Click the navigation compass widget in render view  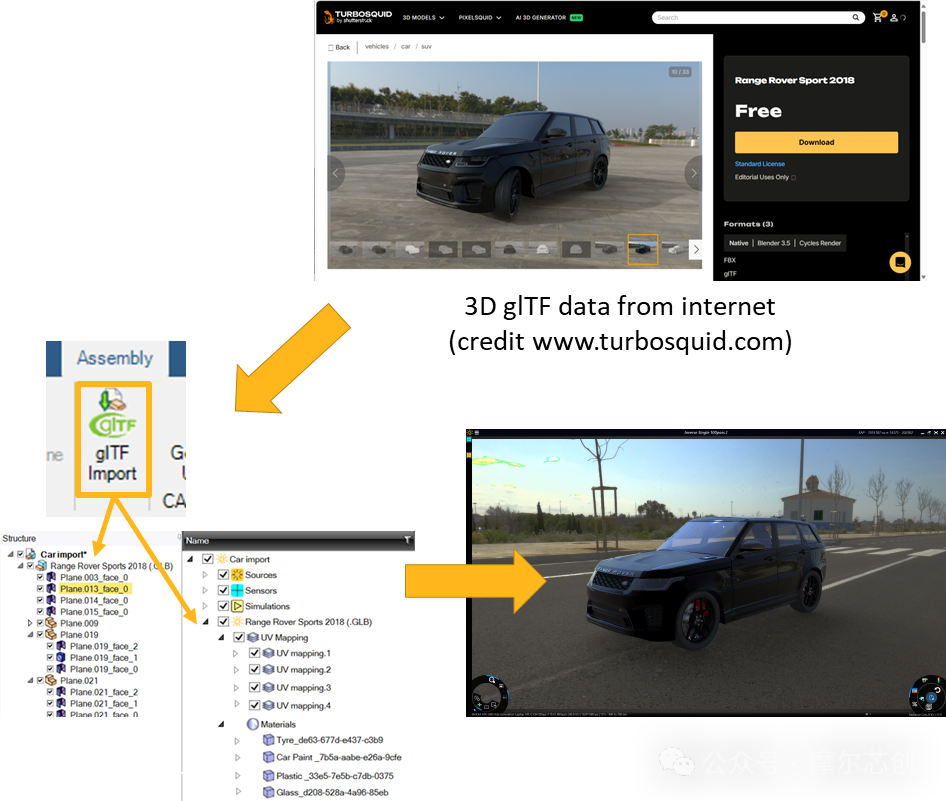click(489, 694)
